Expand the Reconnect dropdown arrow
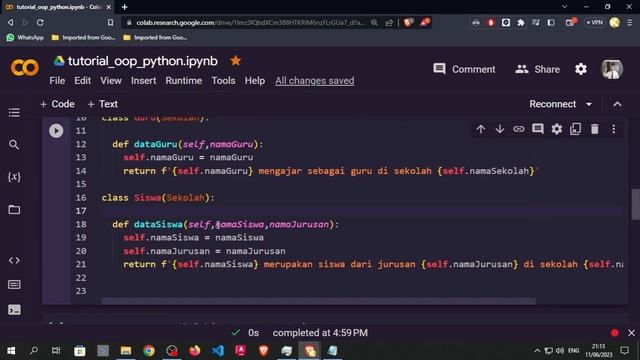Viewport: 640px width, 360px height. 589,104
